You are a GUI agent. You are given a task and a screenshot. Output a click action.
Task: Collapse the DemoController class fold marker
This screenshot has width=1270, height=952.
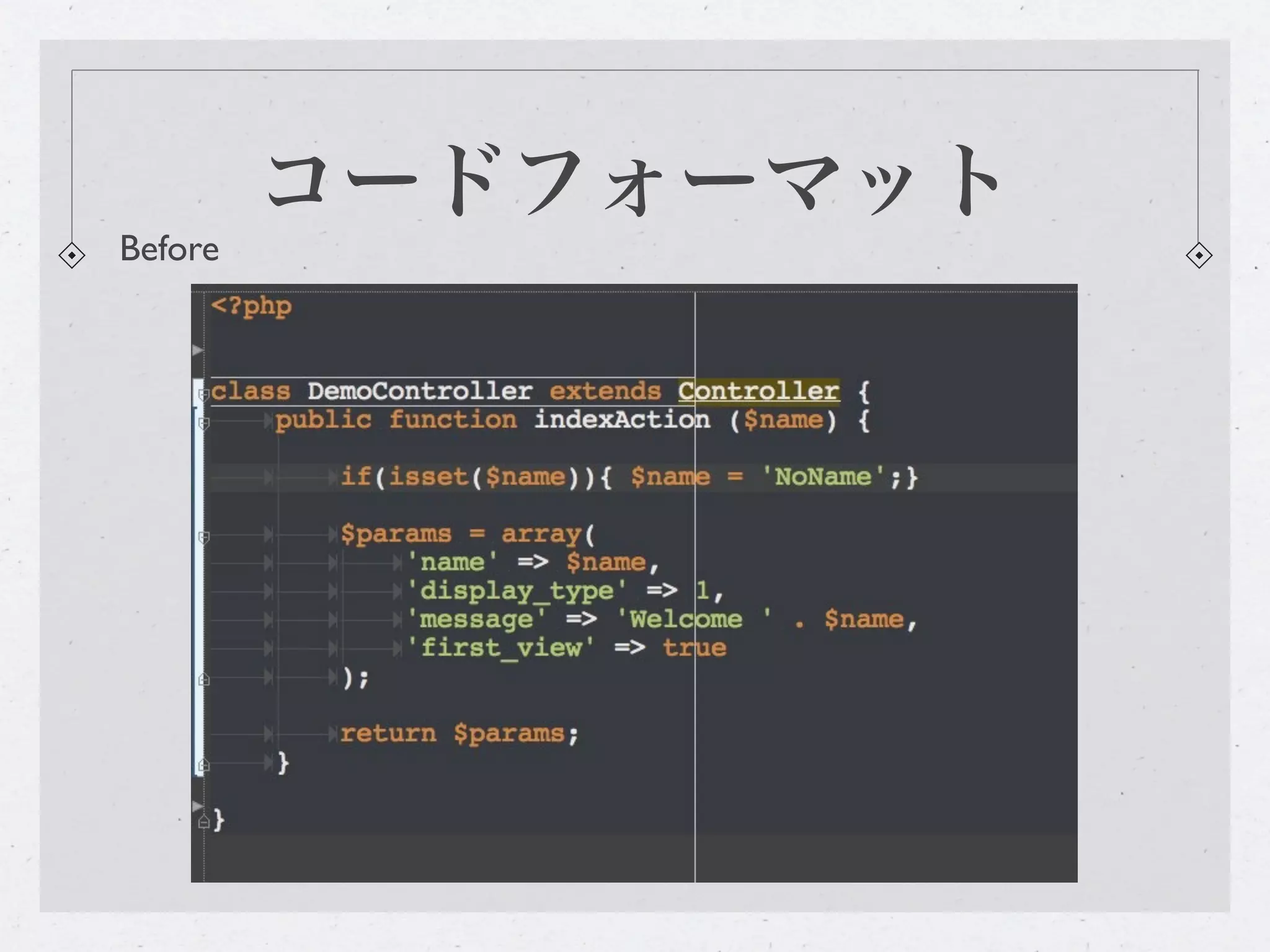pyautogui.click(x=203, y=394)
